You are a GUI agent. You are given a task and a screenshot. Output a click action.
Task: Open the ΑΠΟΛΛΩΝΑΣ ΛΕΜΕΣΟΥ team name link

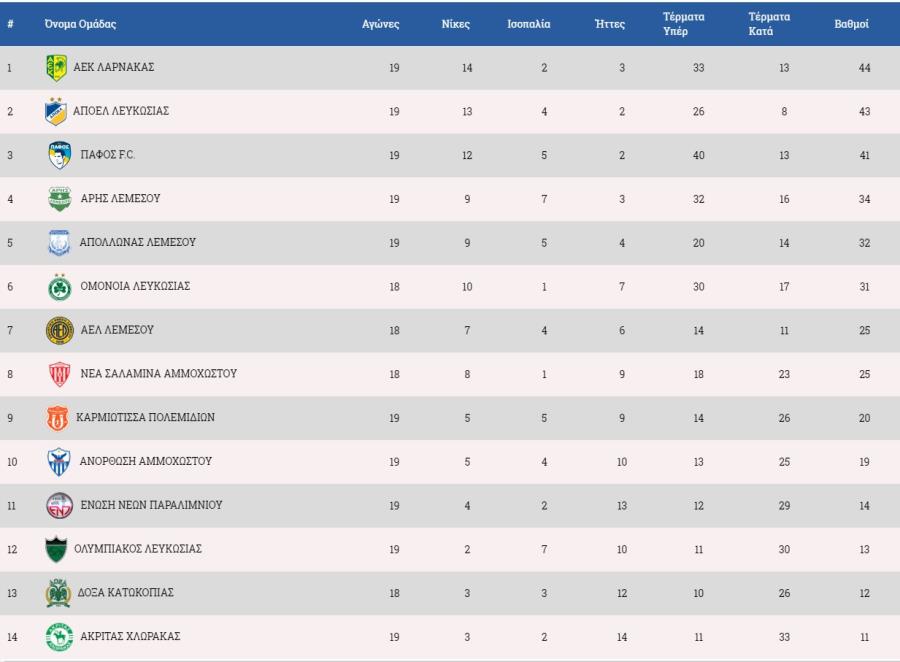point(138,242)
